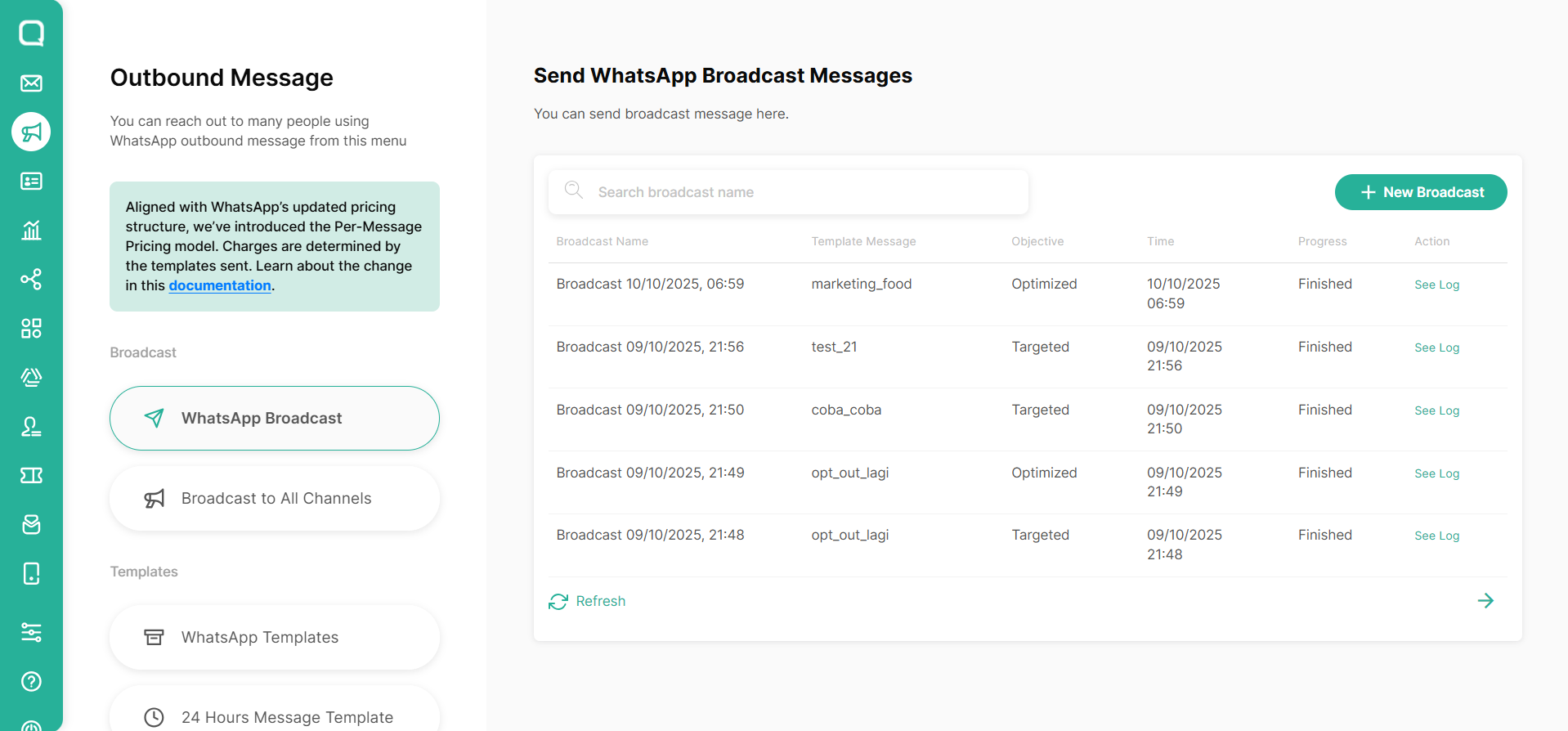Open the pricing documentation link
The width and height of the screenshot is (1568, 731).
tap(220, 285)
